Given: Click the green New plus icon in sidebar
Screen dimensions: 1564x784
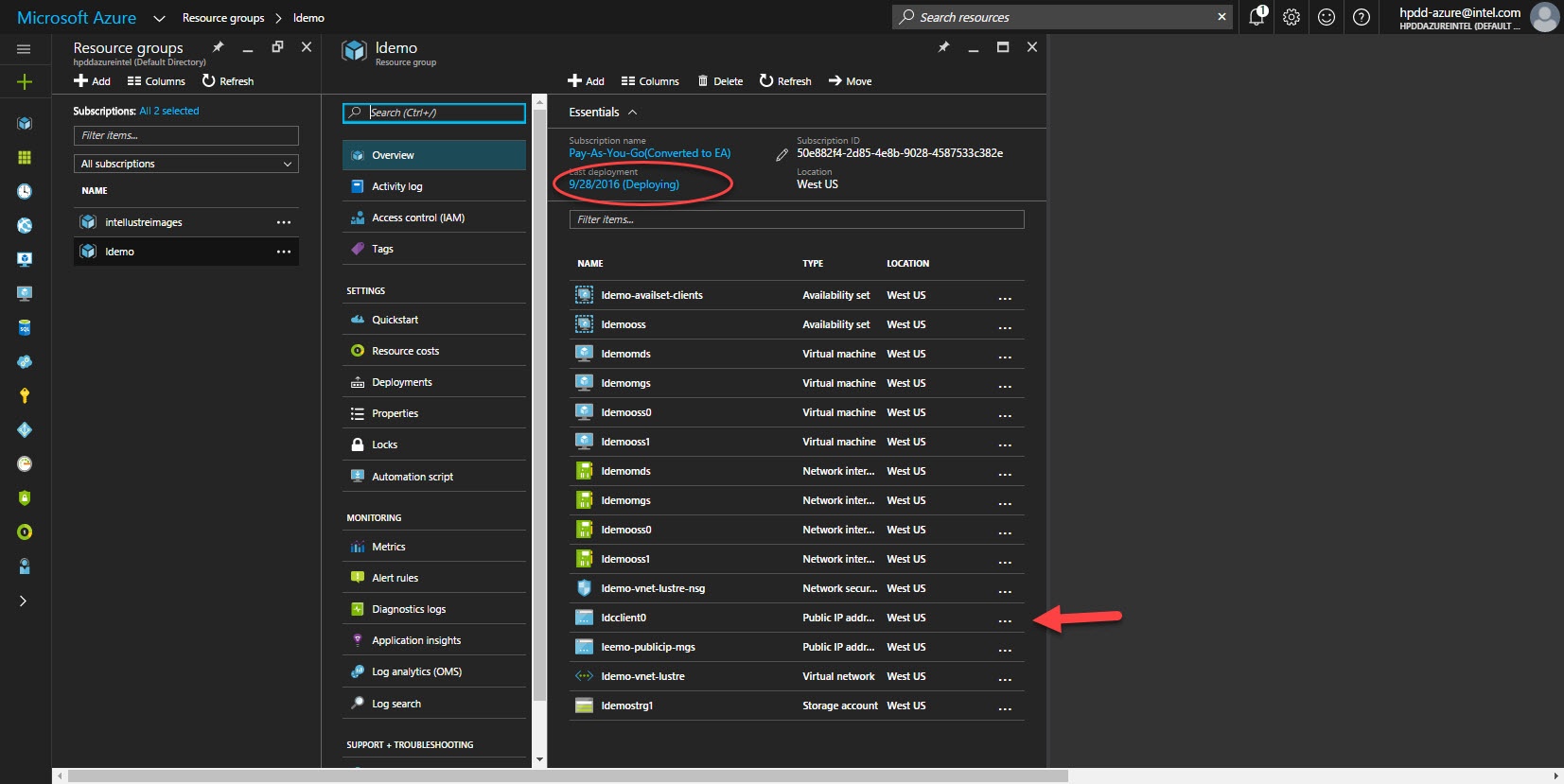Looking at the screenshot, I should (25, 82).
